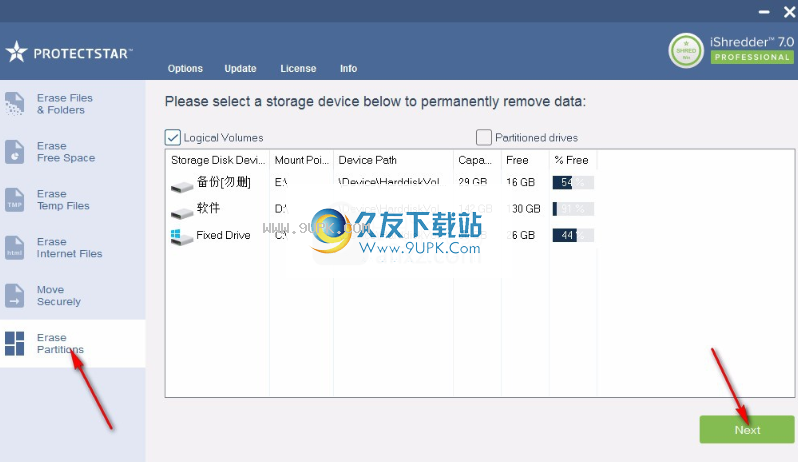
Task: Click the PROFESSIONAL edition badge
Action: [x=752, y=57]
